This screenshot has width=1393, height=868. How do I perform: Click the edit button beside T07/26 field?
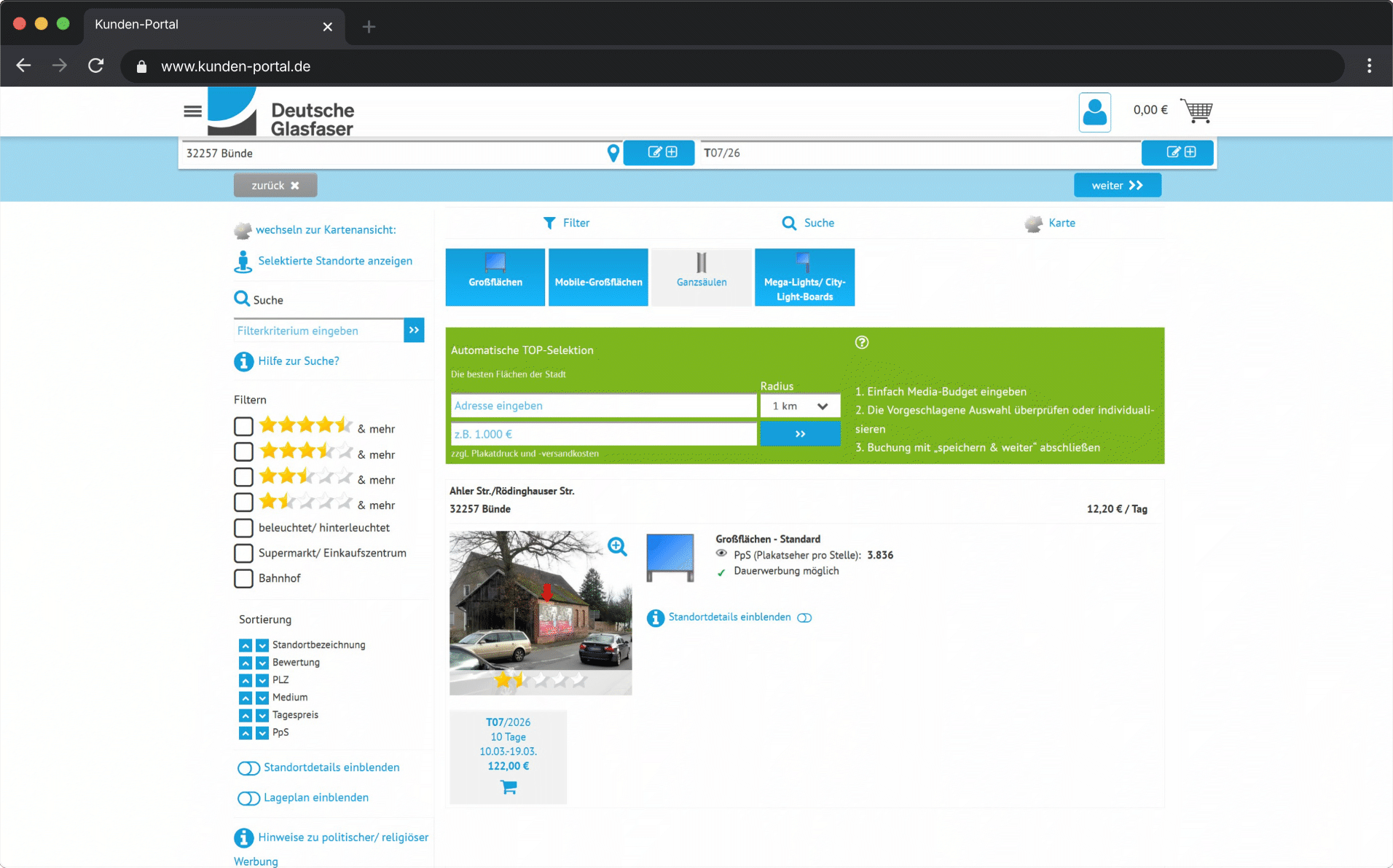click(1177, 152)
